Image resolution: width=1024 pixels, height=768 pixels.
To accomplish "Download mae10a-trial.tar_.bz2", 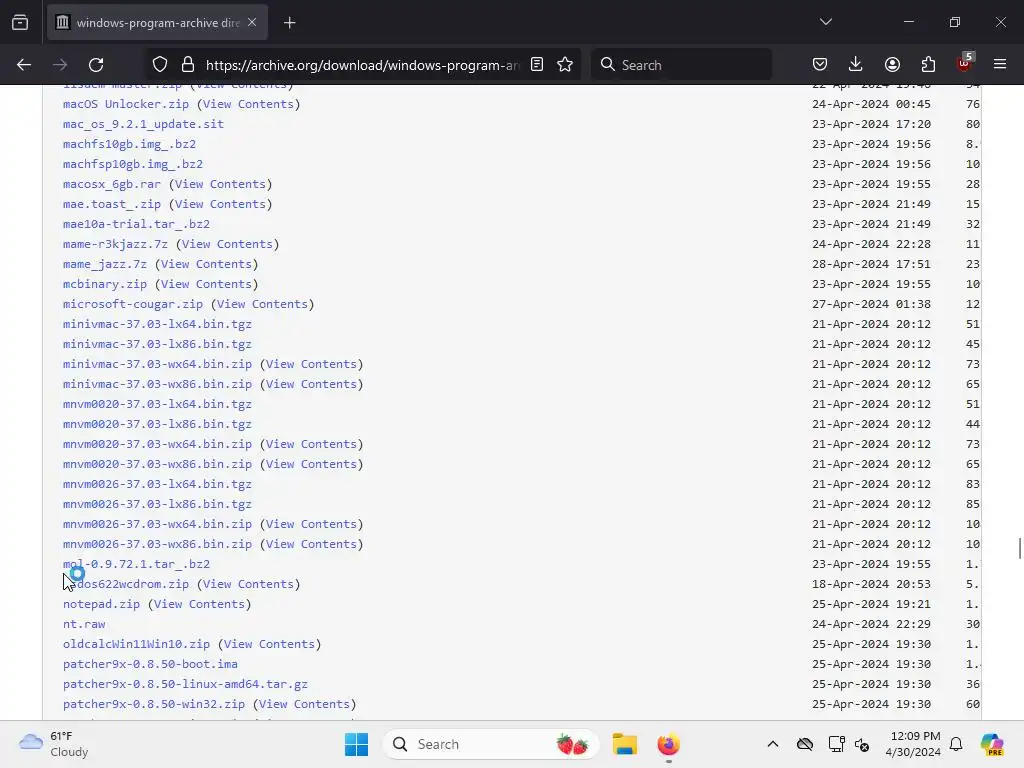I will (x=136, y=224).
